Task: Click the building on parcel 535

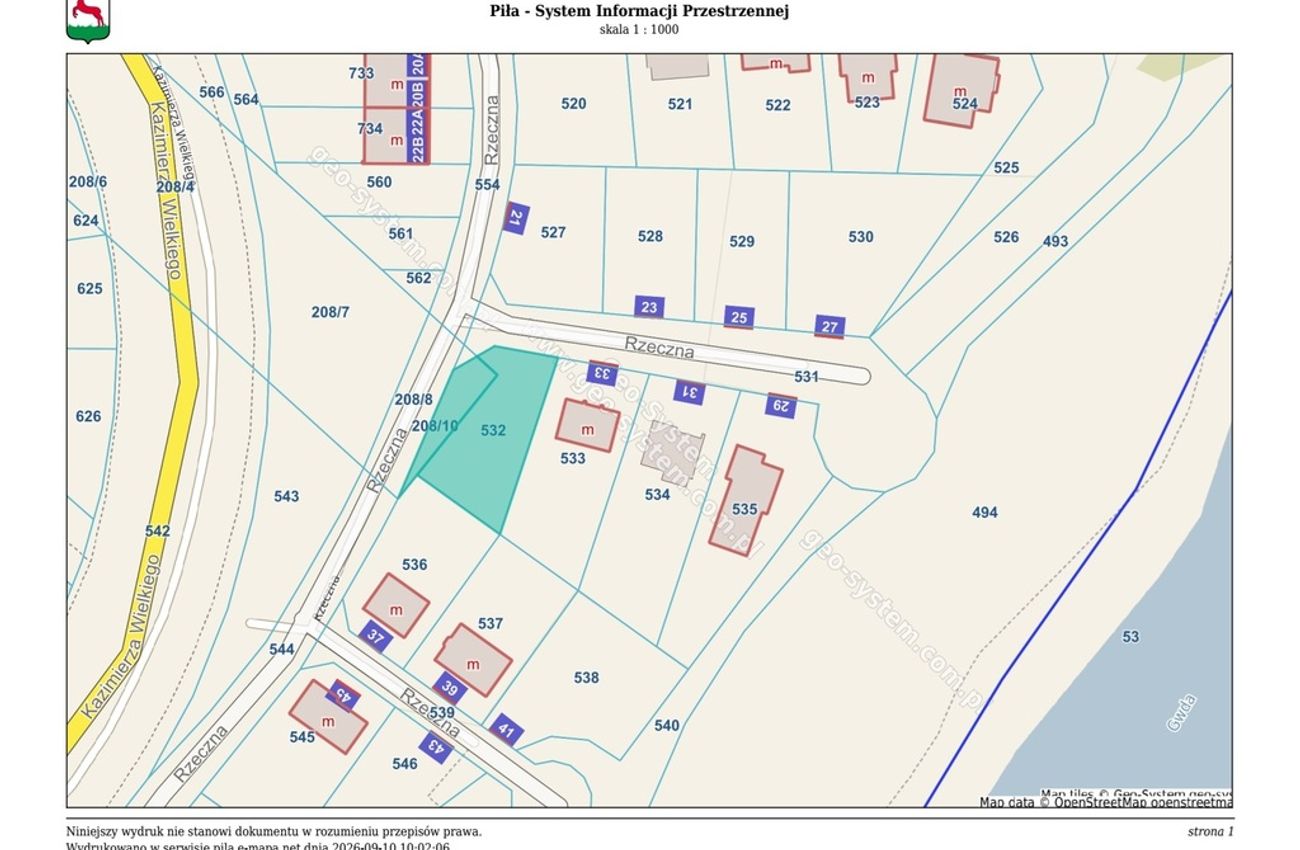Action: point(746,500)
